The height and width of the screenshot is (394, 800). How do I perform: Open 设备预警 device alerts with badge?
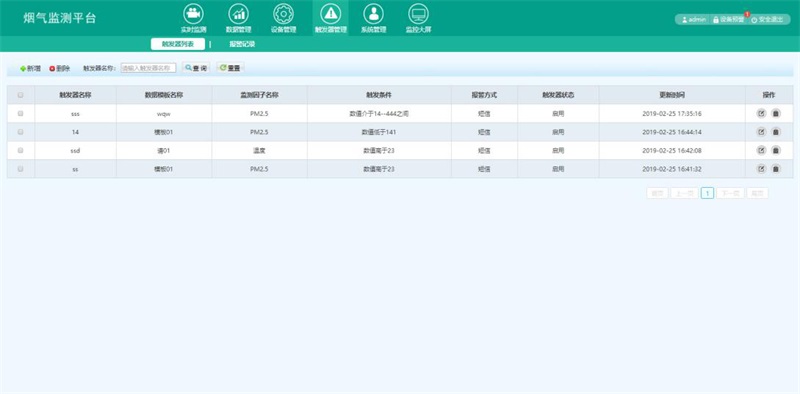coord(729,19)
